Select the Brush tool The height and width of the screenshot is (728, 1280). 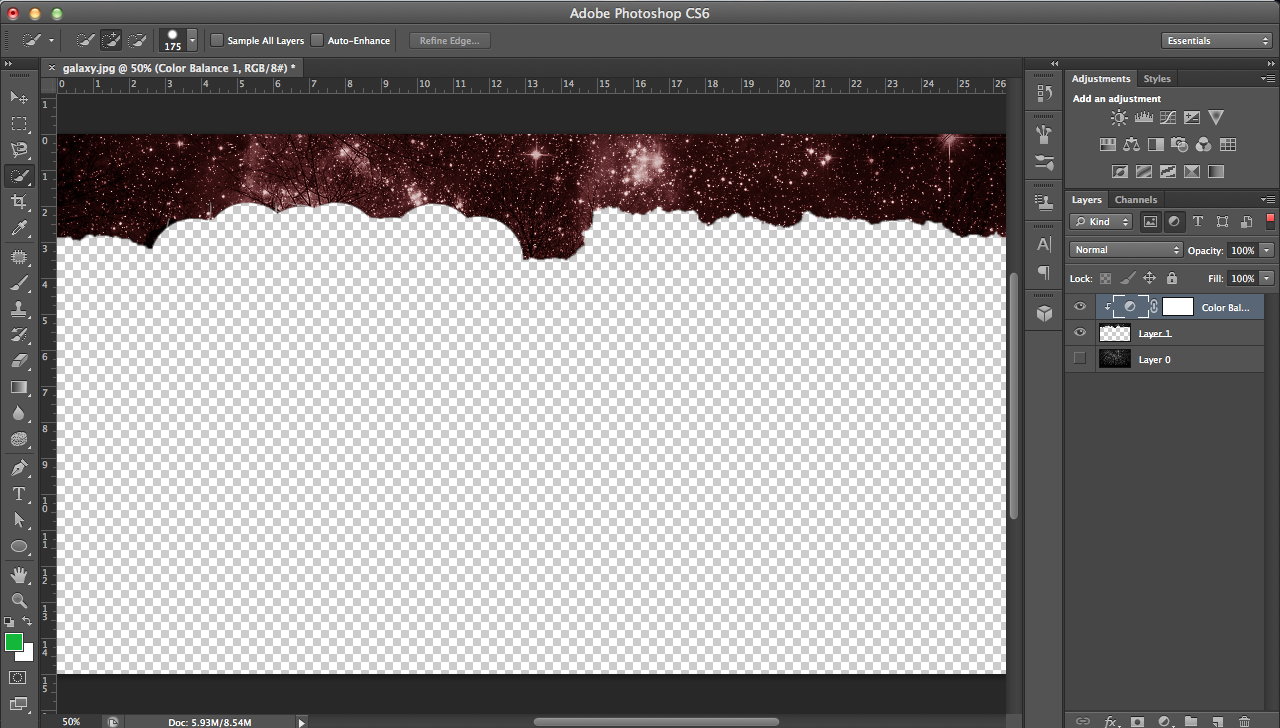19,283
